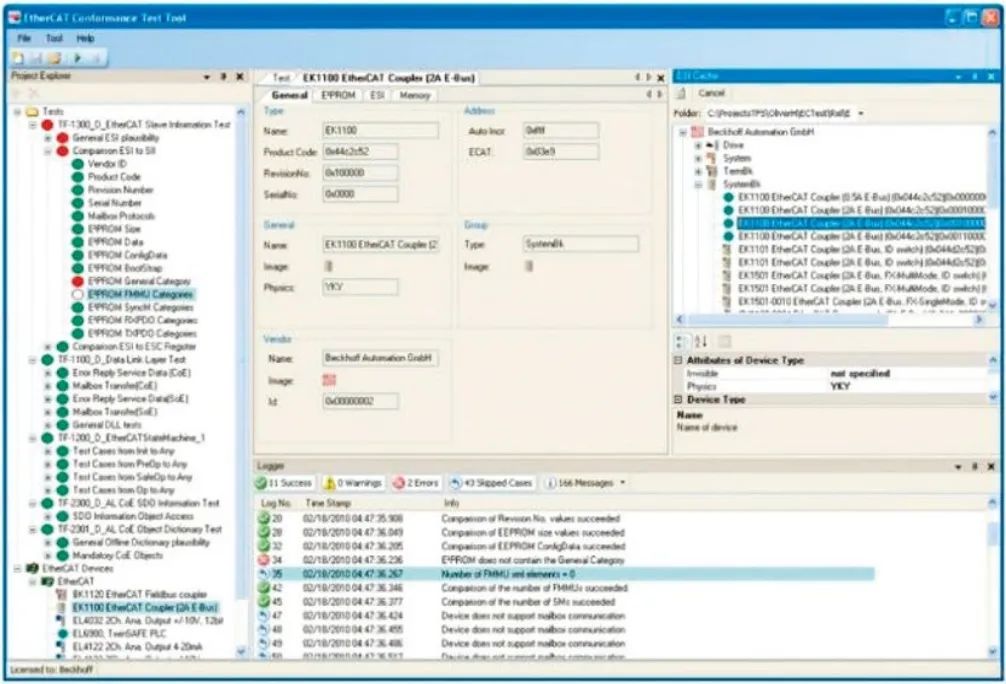Image resolution: width=1006 pixels, height=684 pixels.
Task: Collapse the Beckhoff Automation GmbH node
Action: click(x=683, y=132)
